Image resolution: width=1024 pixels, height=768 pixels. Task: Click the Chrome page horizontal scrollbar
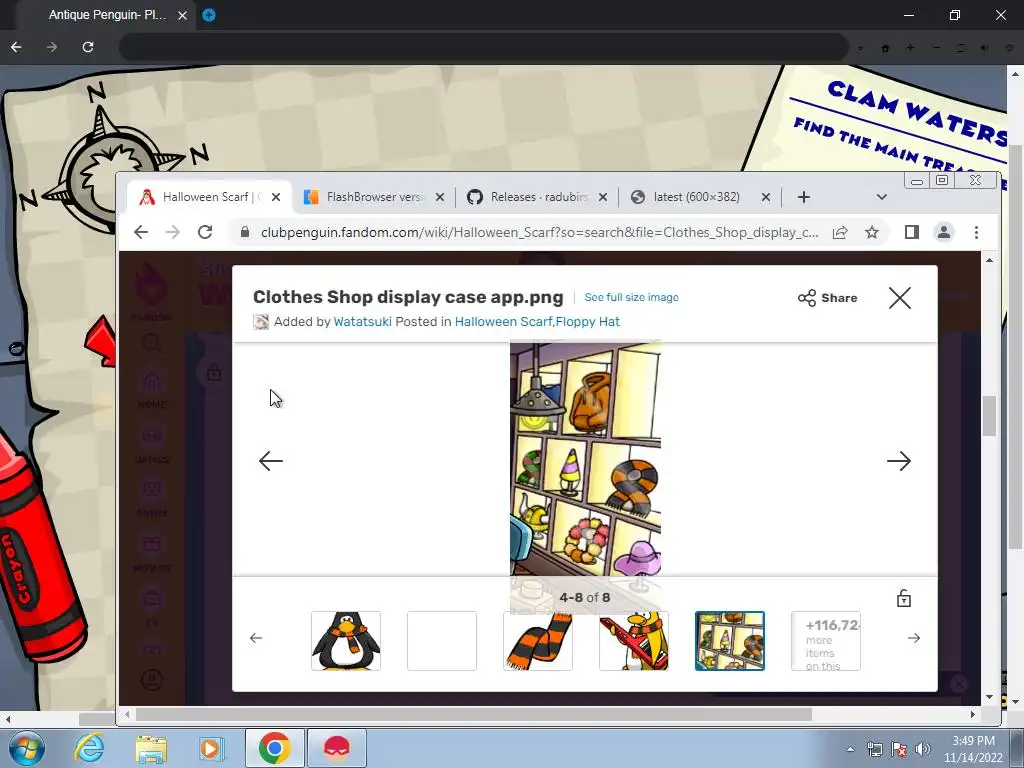coord(473,714)
